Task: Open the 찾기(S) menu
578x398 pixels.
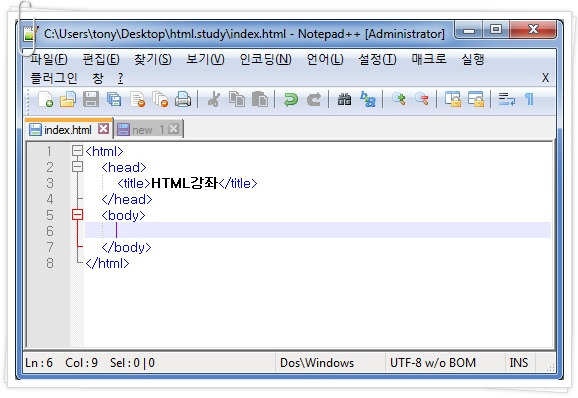Action: [153, 59]
